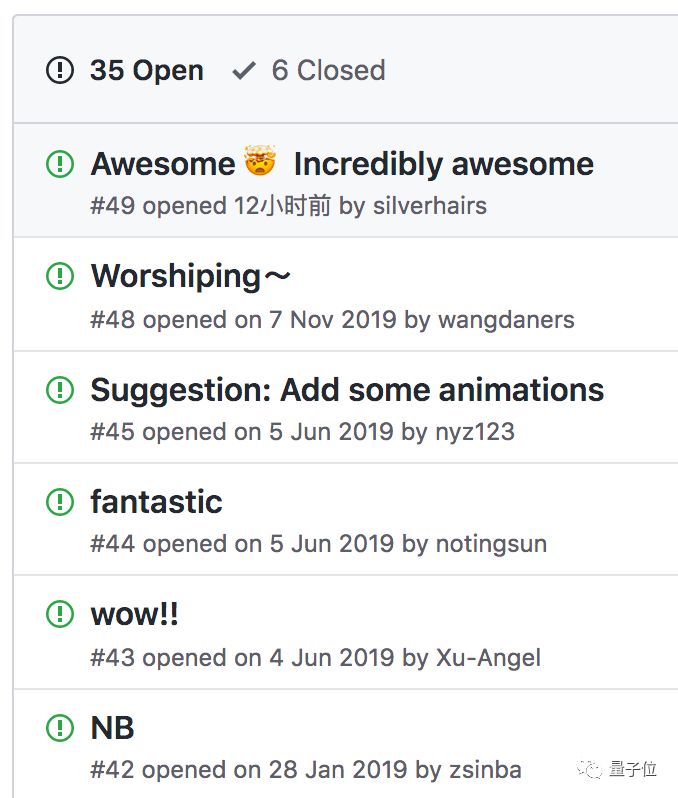Click open-issue icon beside "fantastic"
The height and width of the screenshot is (798, 678).
point(60,501)
